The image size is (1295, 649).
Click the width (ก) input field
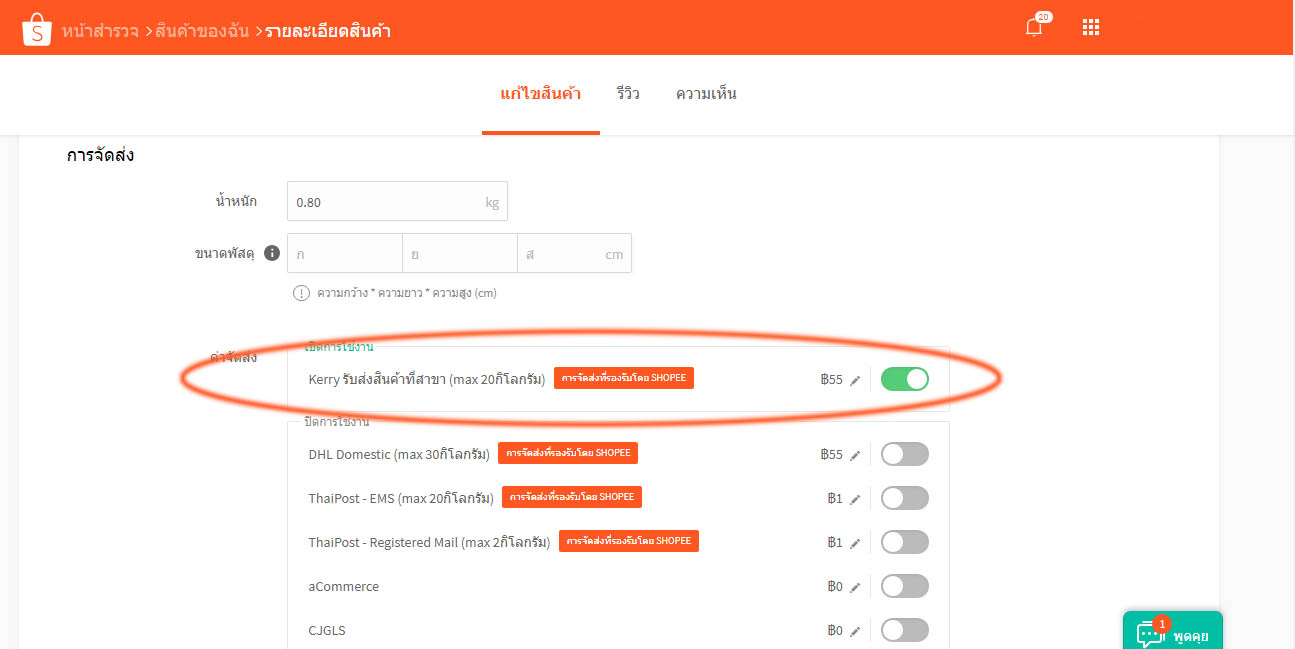(x=345, y=254)
